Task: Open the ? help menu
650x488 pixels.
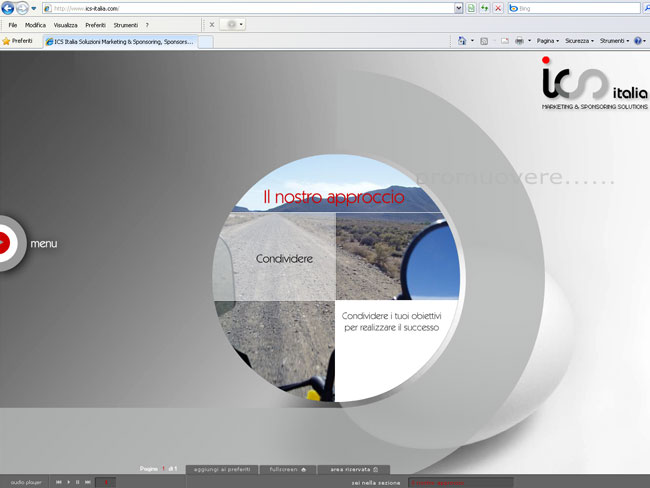Action: pyautogui.click(x=147, y=25)
